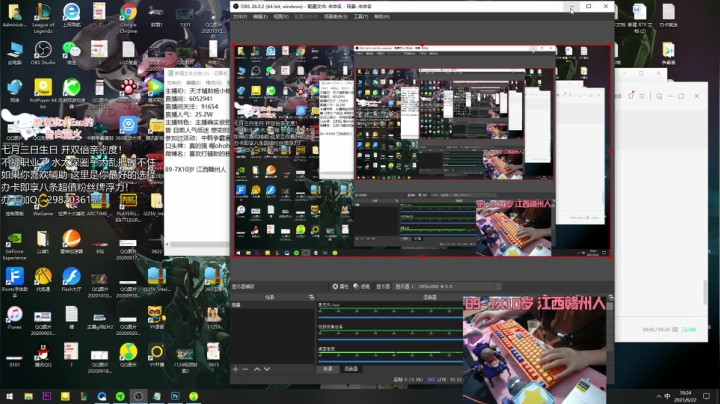Screen dimensions: 720x404
Task: Click the 滤镜 filters button in OBS
Action: coord(361,286)
